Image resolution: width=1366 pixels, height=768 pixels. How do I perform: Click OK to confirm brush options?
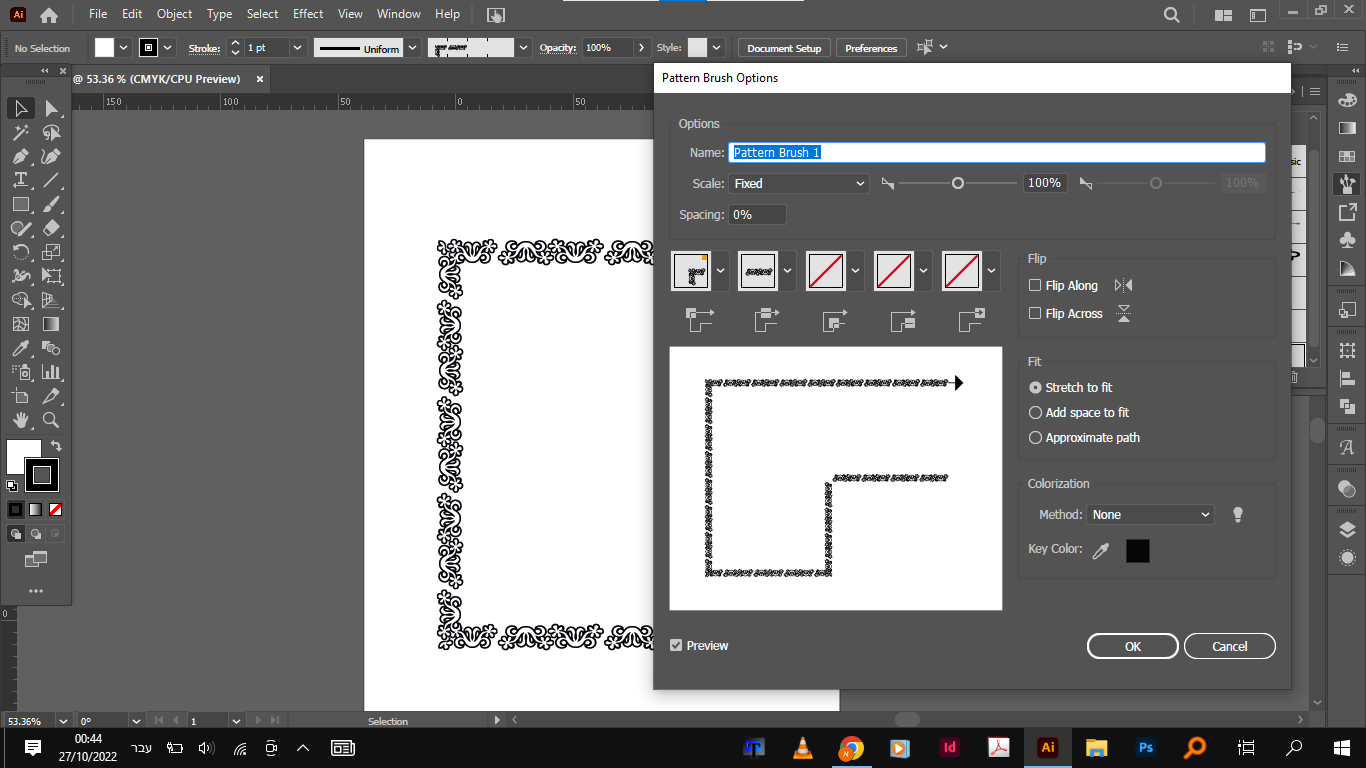1132,646
